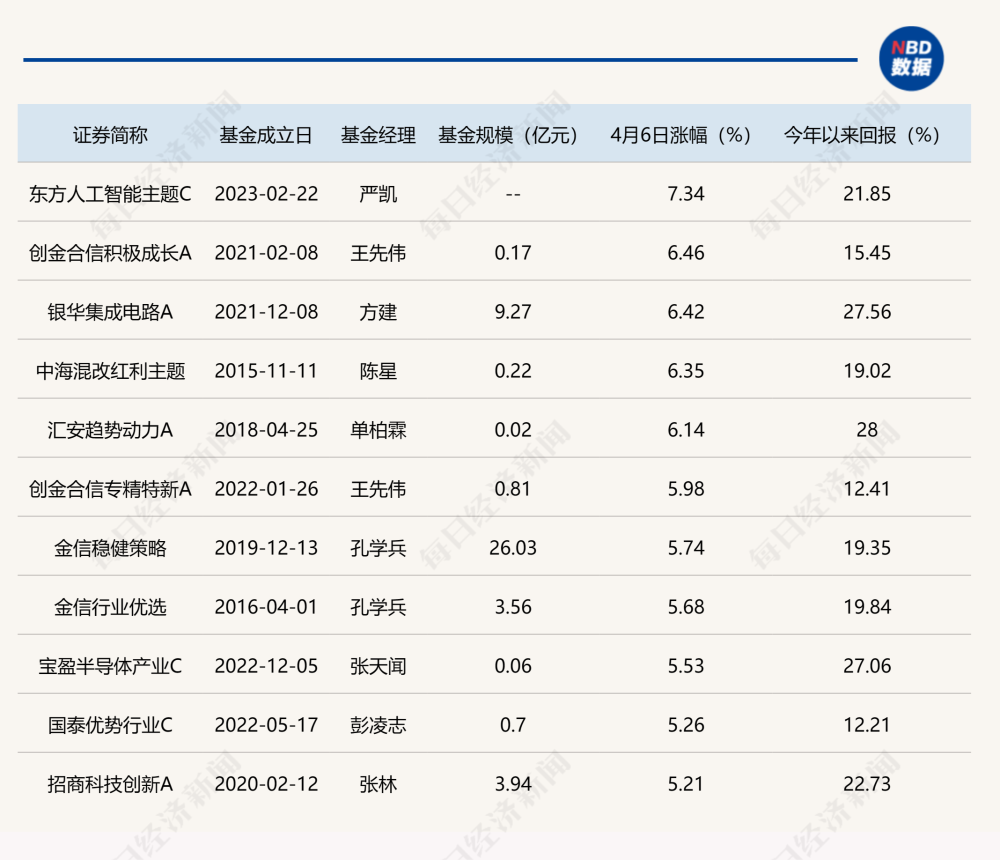Select the 4月6日涨幅（%） column header
Viewport: 1000px width, 860px height.
pyautogui.click(x=681, y=135)
